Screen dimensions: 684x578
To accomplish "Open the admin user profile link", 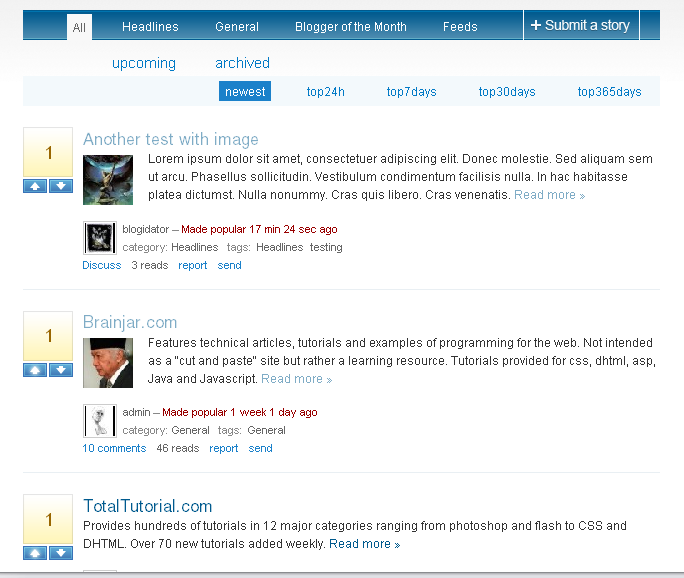I will 136,412.
